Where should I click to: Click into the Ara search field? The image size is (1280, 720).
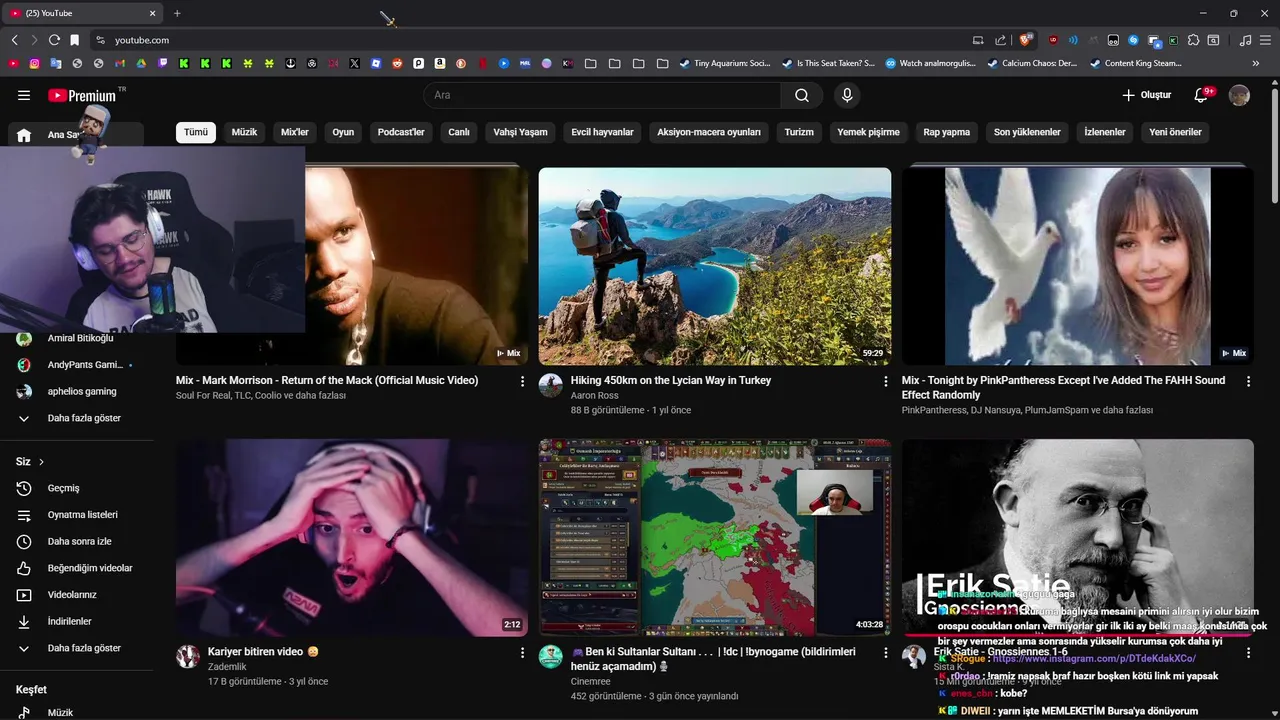click(602, 95)
